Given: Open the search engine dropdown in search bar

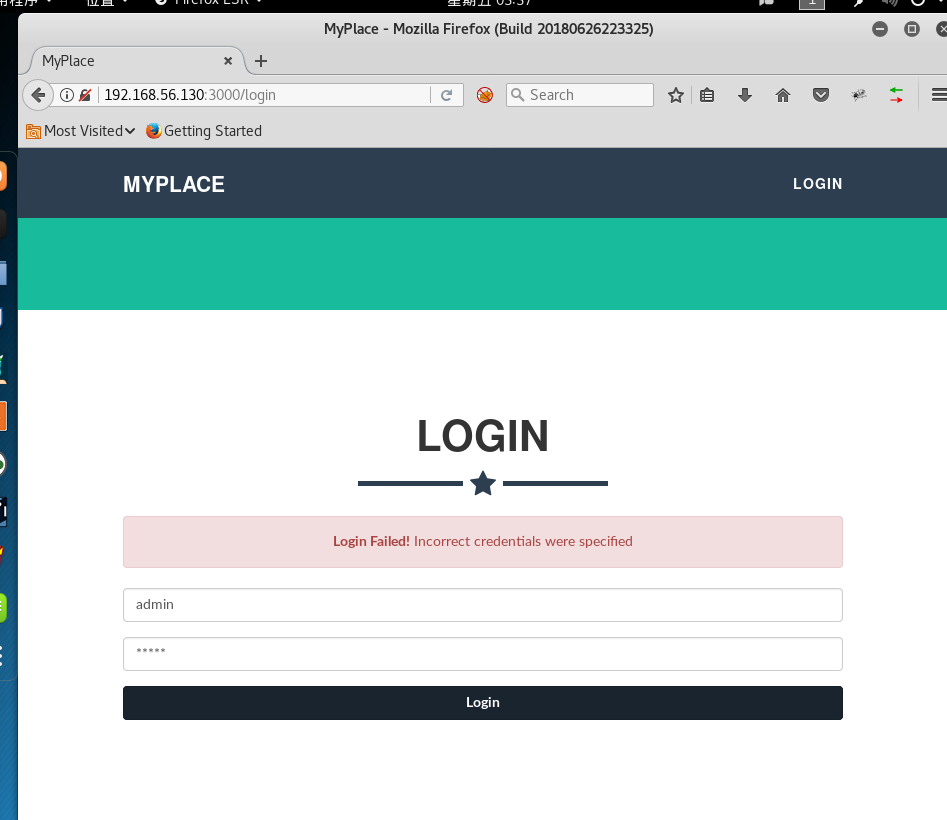Looking at the screenshot, I should coord(519,94).
